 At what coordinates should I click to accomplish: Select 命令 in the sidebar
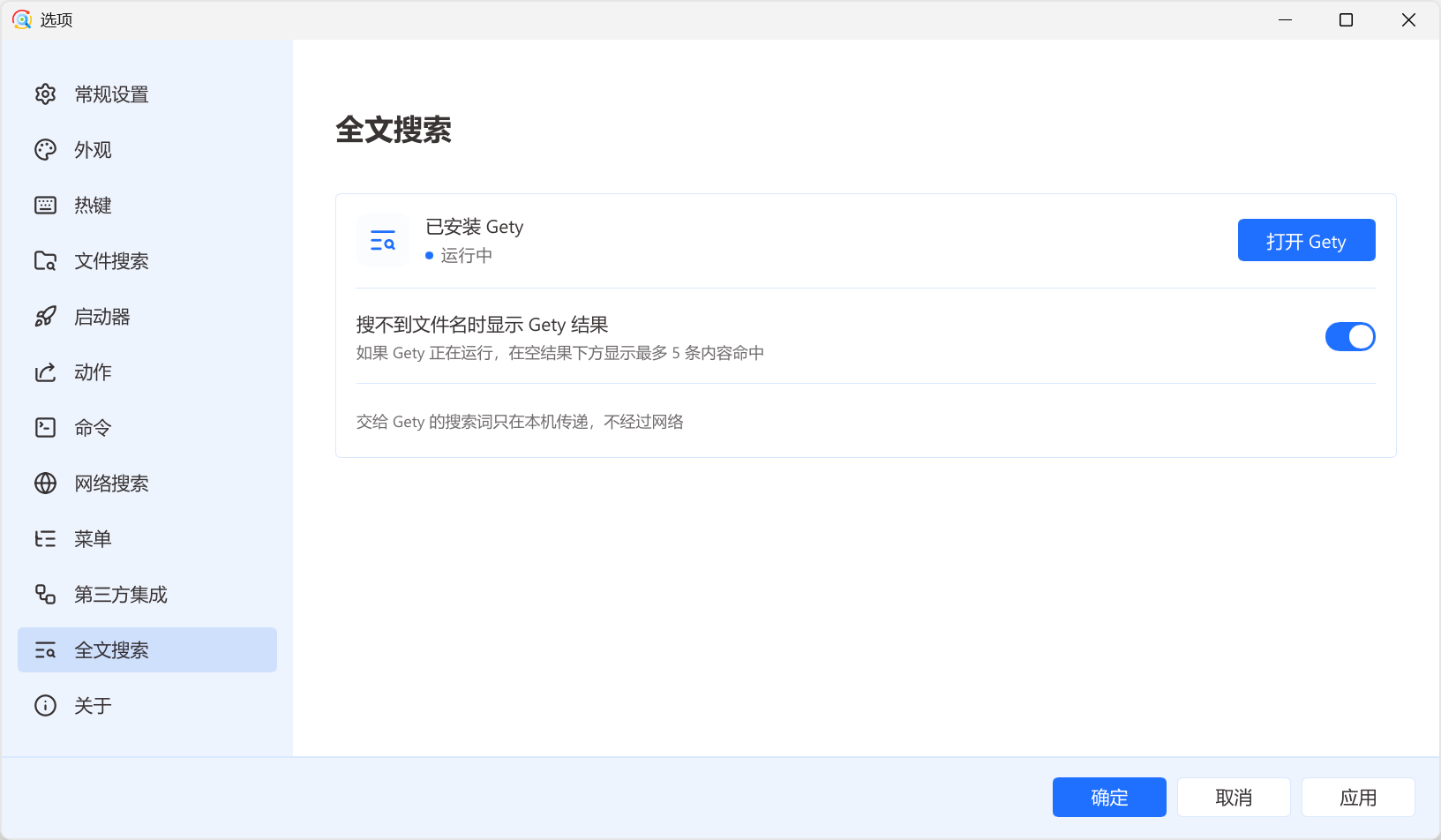tap(147, 428)
